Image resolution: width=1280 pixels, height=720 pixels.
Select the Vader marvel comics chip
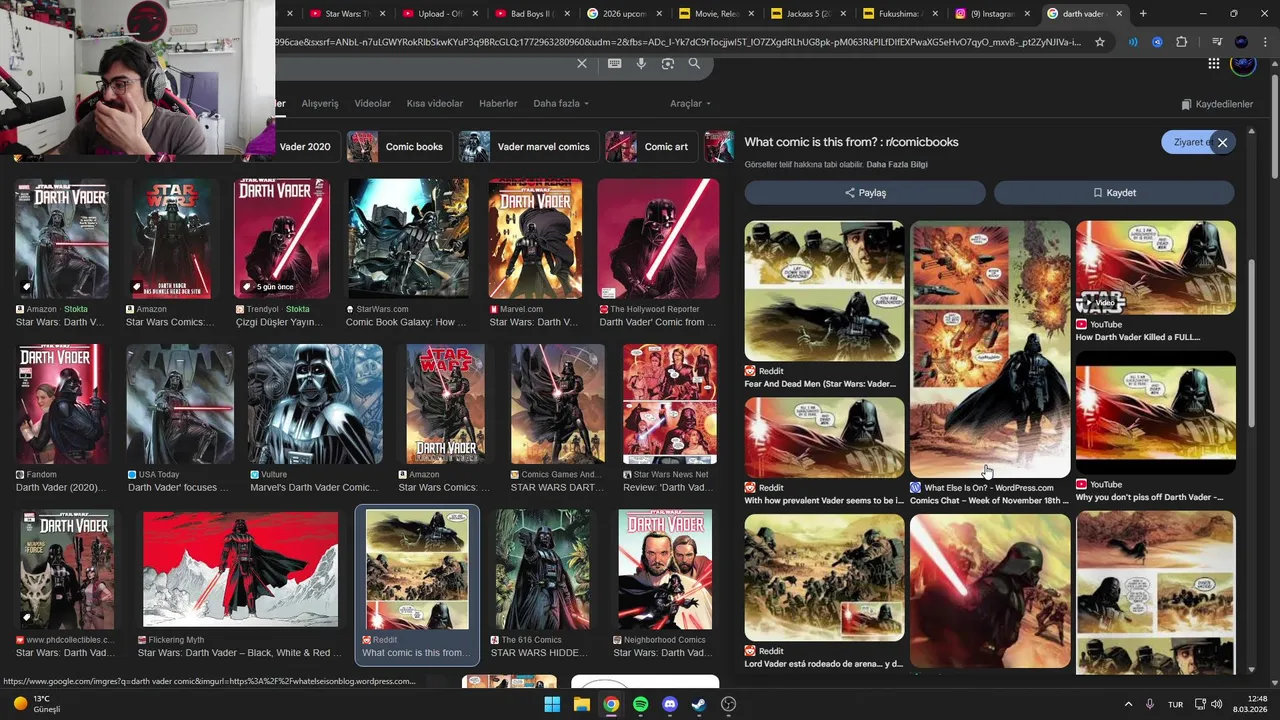528,147
